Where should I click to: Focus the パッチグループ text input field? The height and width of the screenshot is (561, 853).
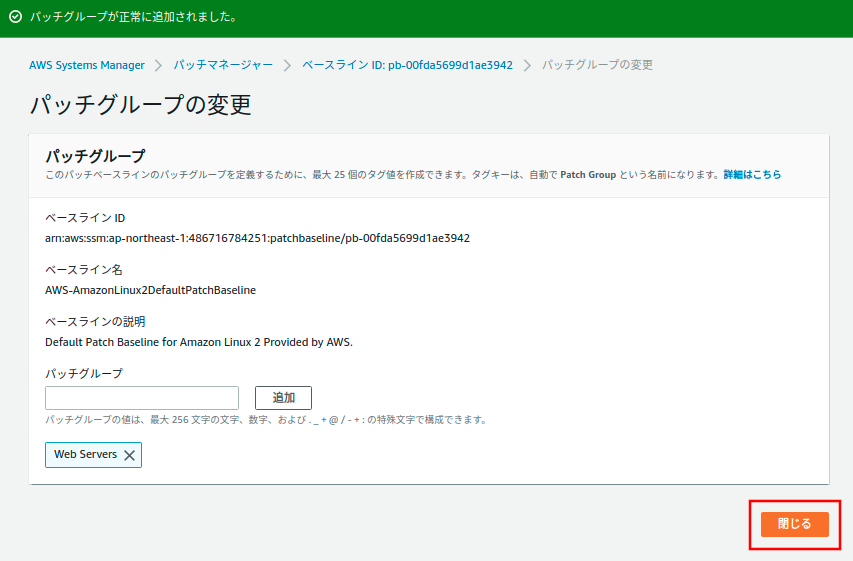coord(142,398)
